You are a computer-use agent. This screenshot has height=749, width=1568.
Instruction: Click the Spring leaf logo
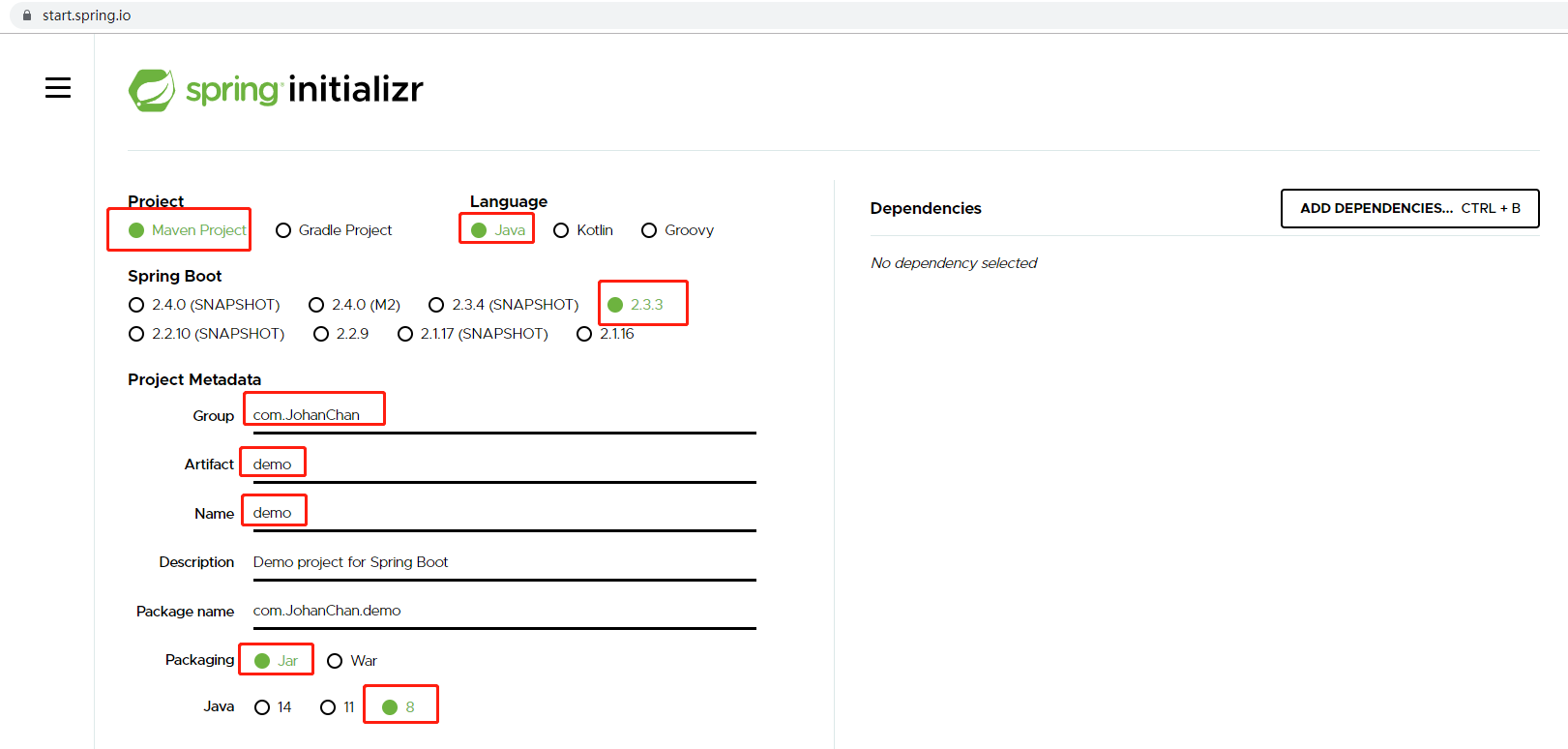[x=152, y=90]
